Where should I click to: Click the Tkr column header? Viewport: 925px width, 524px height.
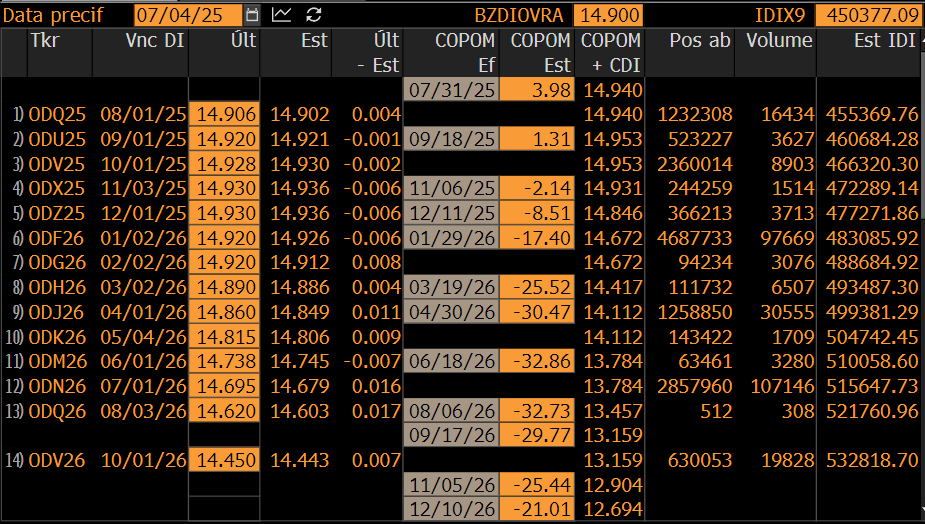click(45, 40)
